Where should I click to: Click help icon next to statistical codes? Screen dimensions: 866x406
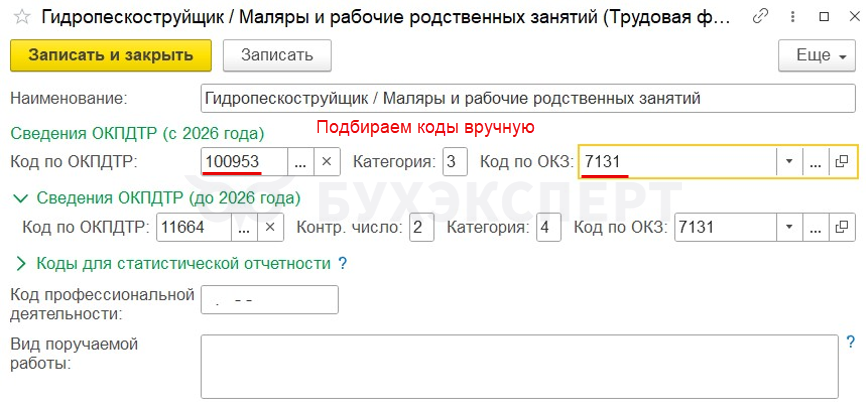point(342,264)
